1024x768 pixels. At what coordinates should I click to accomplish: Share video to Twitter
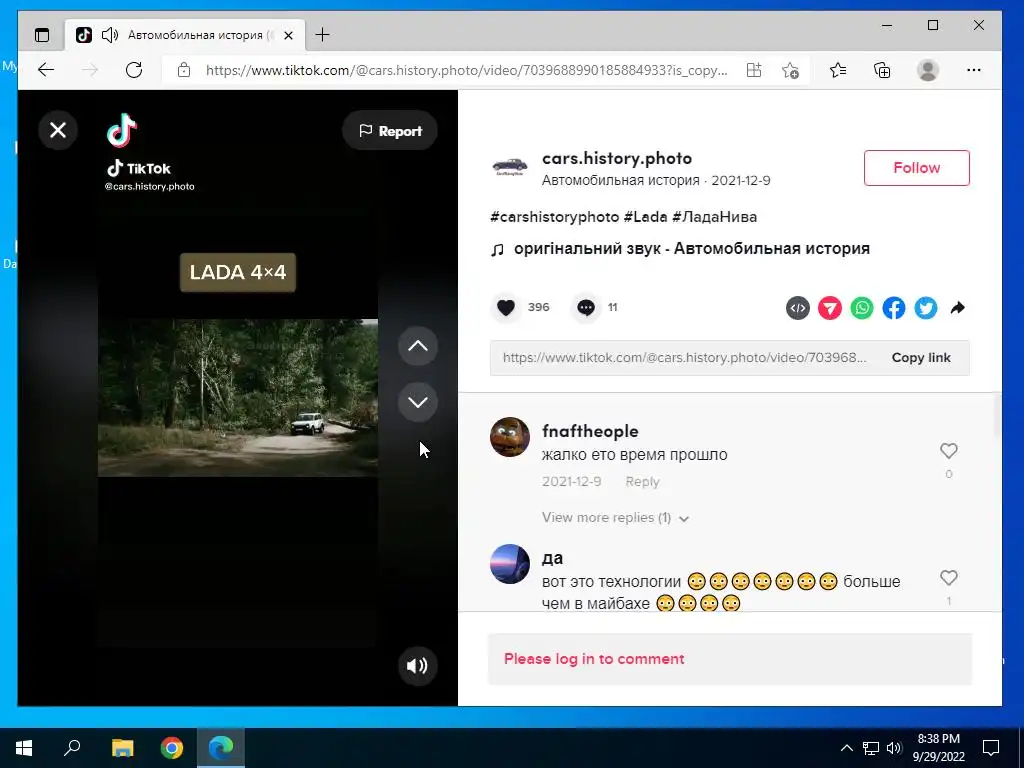[x=925, y=308]
